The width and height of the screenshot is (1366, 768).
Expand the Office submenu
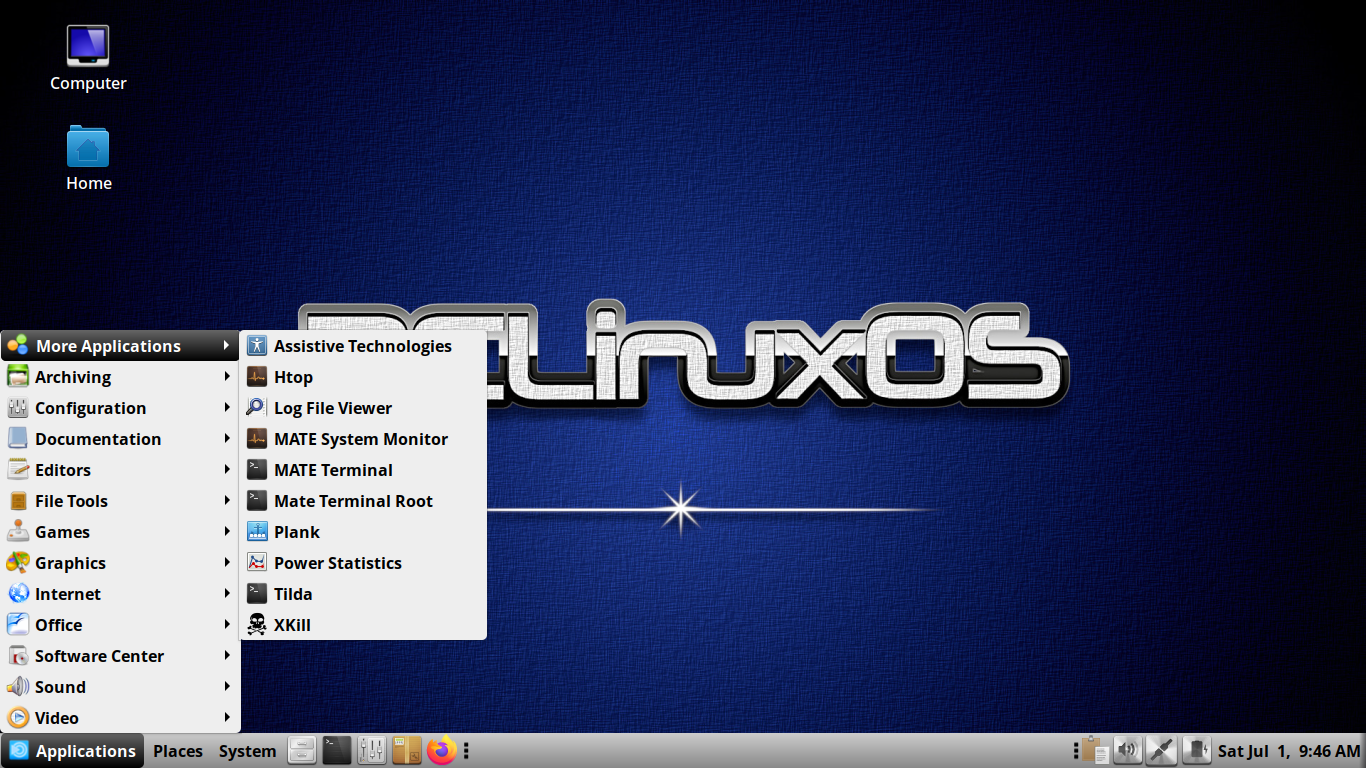click(120, 625)
